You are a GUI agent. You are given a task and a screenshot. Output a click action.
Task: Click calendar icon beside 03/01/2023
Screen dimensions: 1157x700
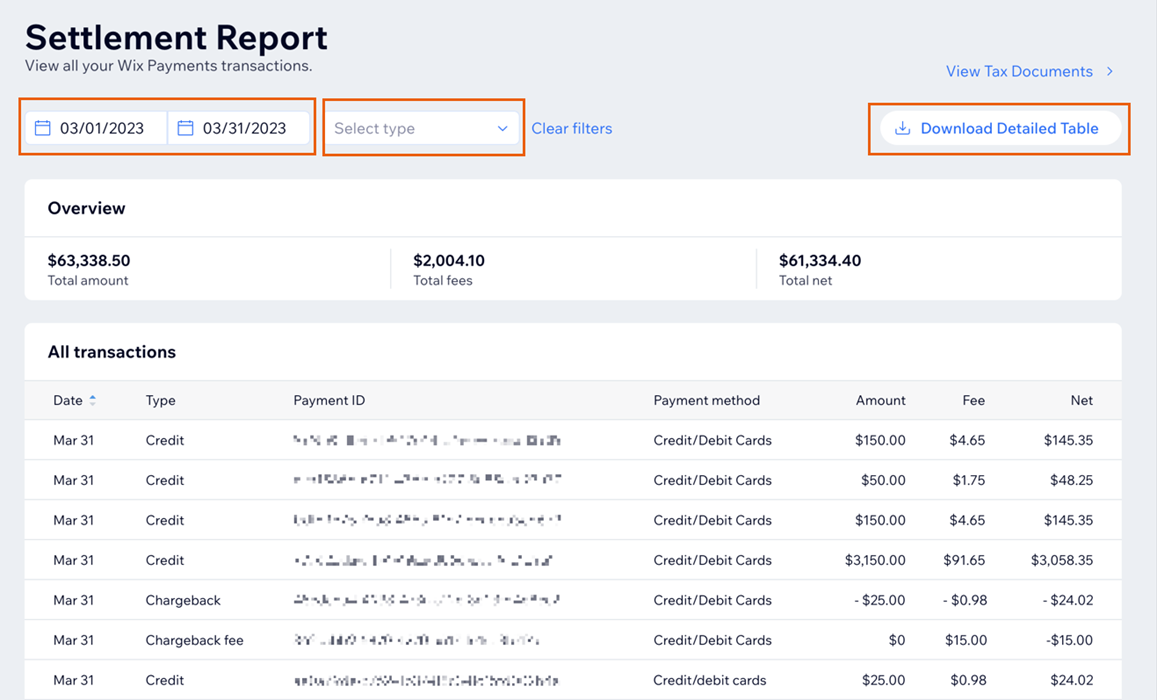point(43,128)
